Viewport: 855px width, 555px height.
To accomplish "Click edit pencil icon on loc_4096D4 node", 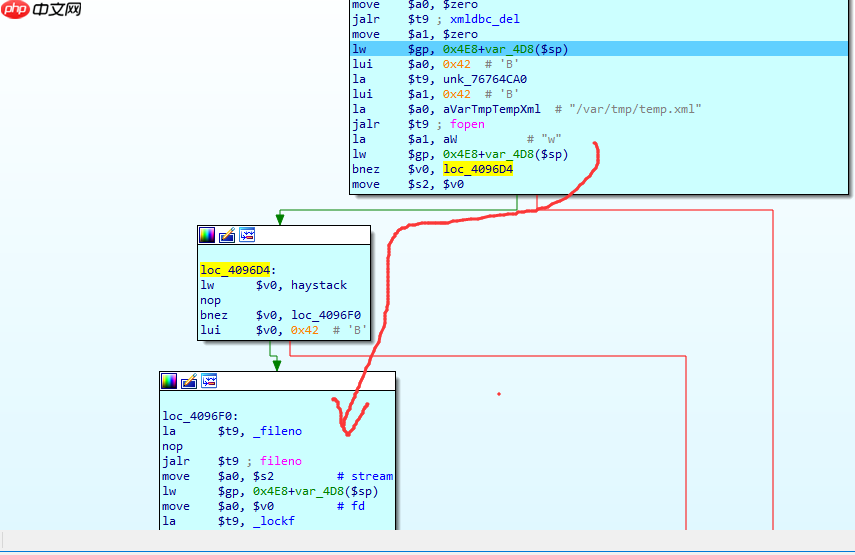I will point(227,236).
